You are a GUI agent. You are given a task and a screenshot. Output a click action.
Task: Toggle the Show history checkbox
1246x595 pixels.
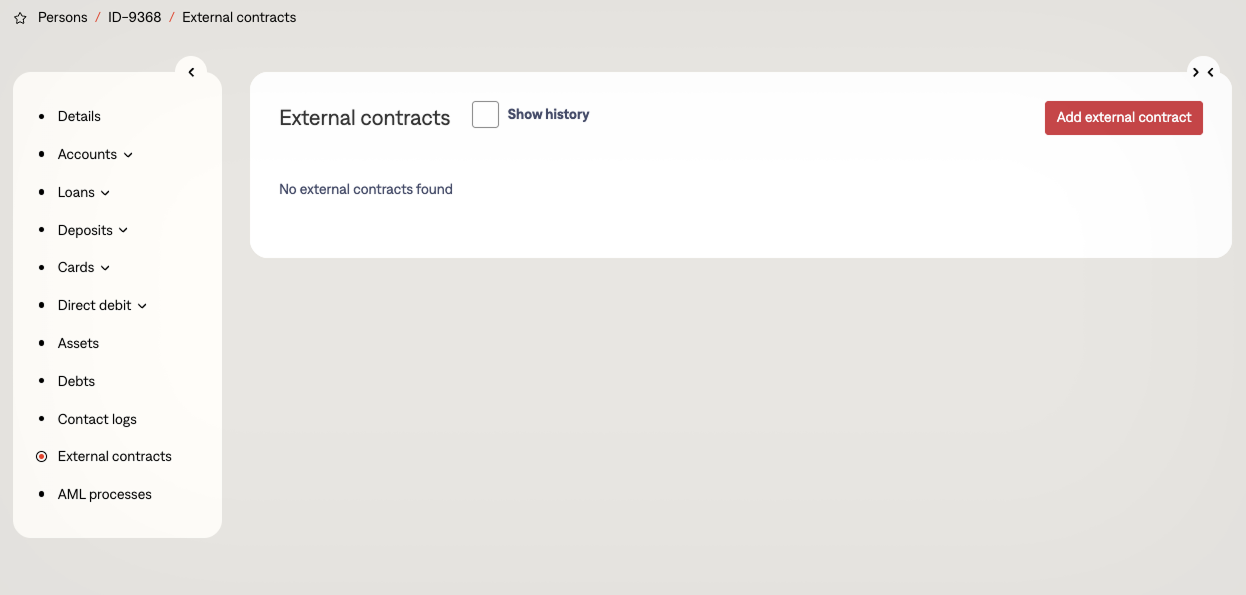click(x=485, y=115)
